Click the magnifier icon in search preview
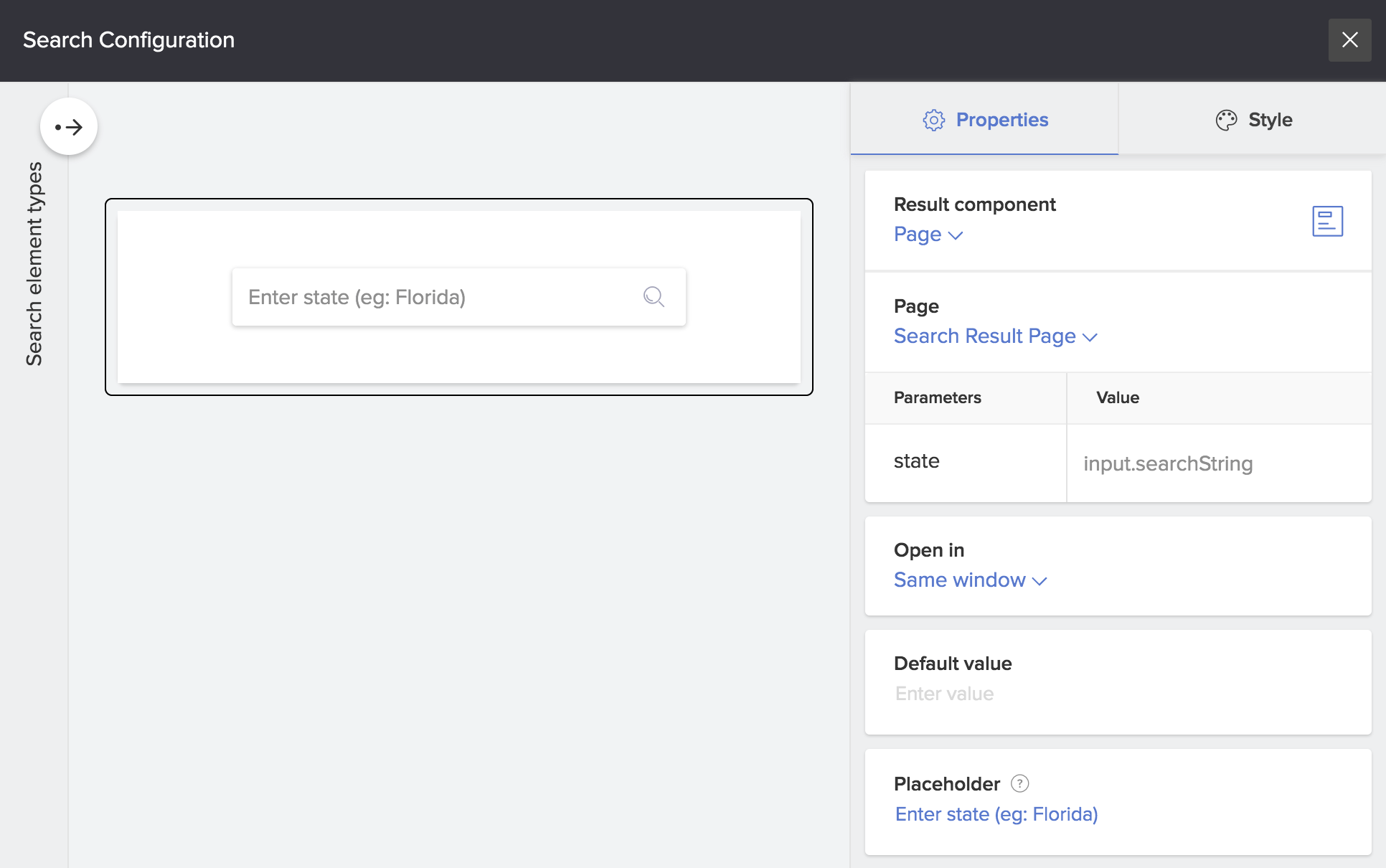Image resolution: width=1386 pixels, height=868 pixels. (654, 297)
